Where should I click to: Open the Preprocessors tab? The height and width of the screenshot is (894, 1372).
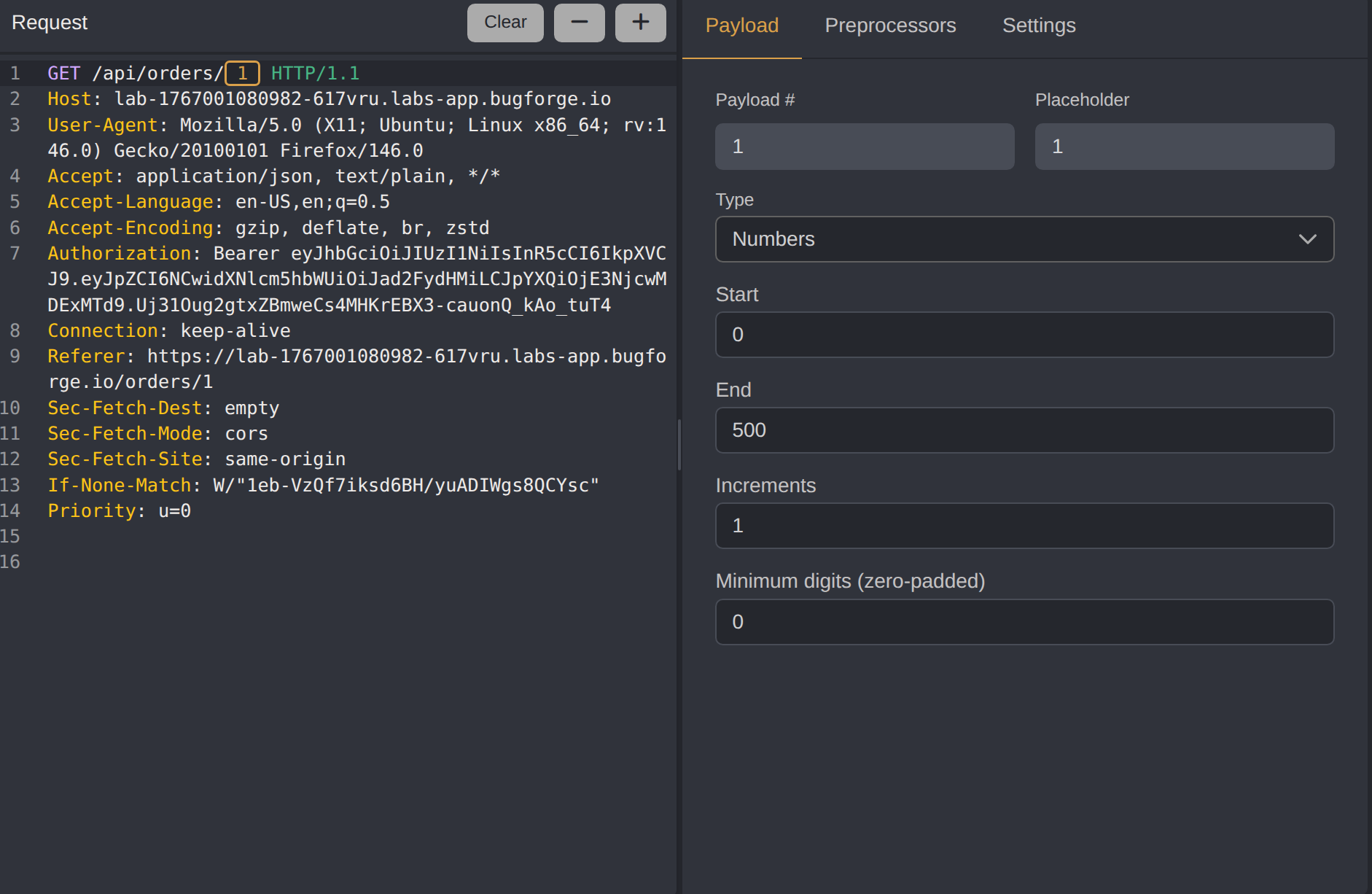coord(890,26)
